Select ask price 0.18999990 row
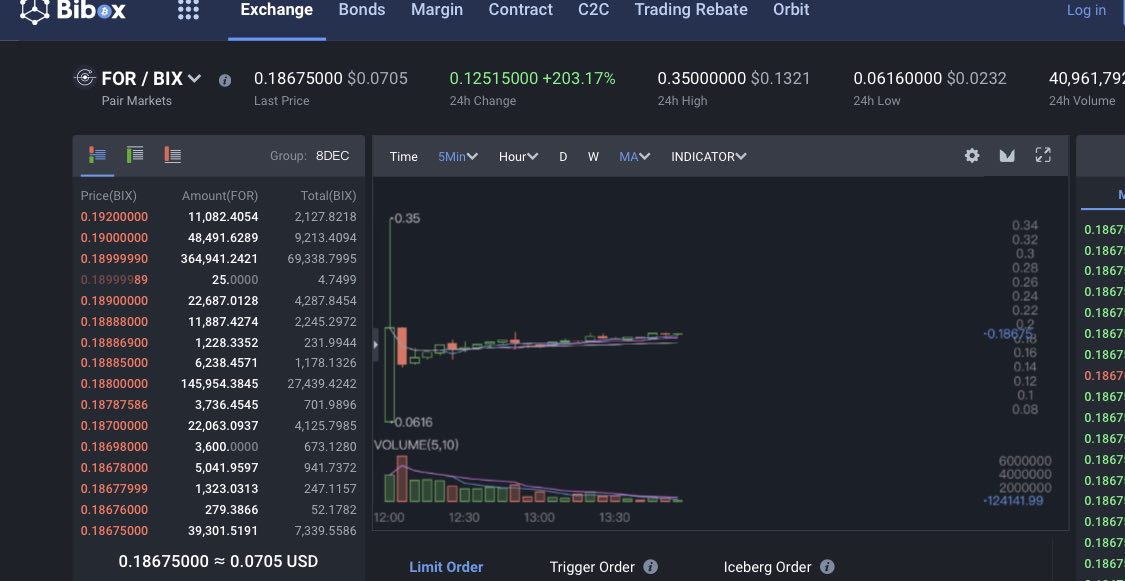Screen dimensions: 1125x581 click(218, 258)
